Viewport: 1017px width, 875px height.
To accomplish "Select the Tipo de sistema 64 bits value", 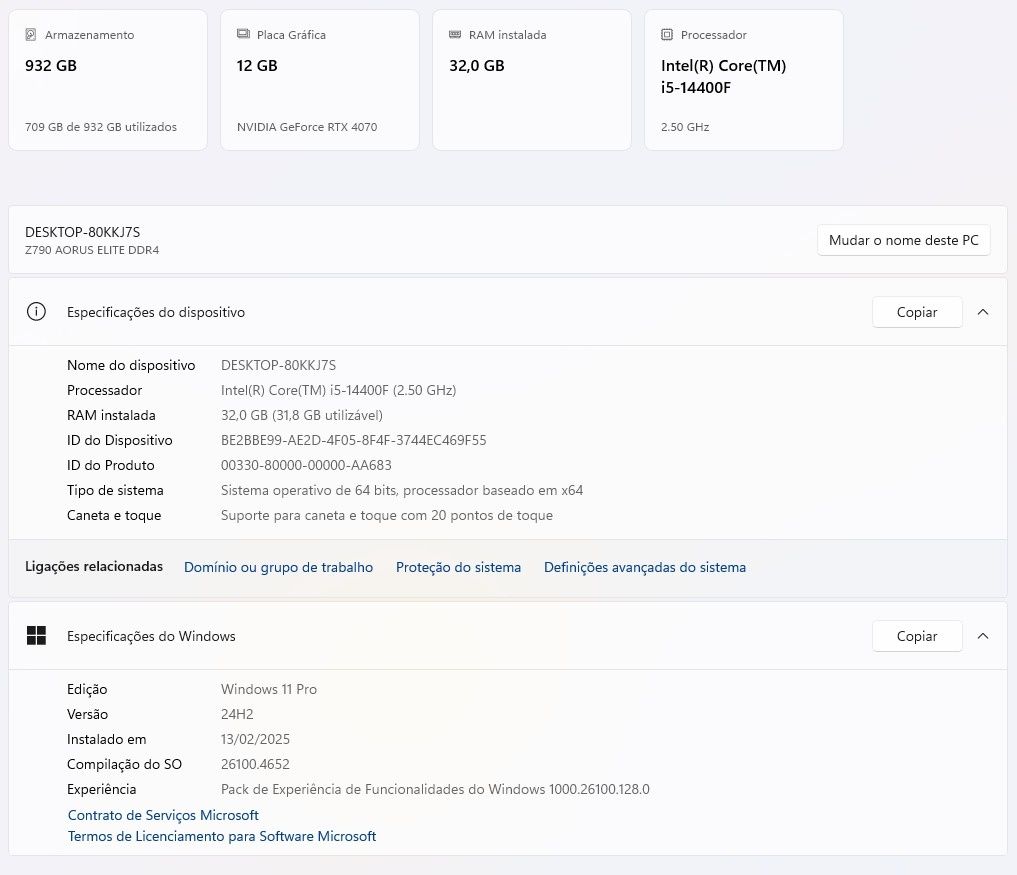I will (401, 490).
